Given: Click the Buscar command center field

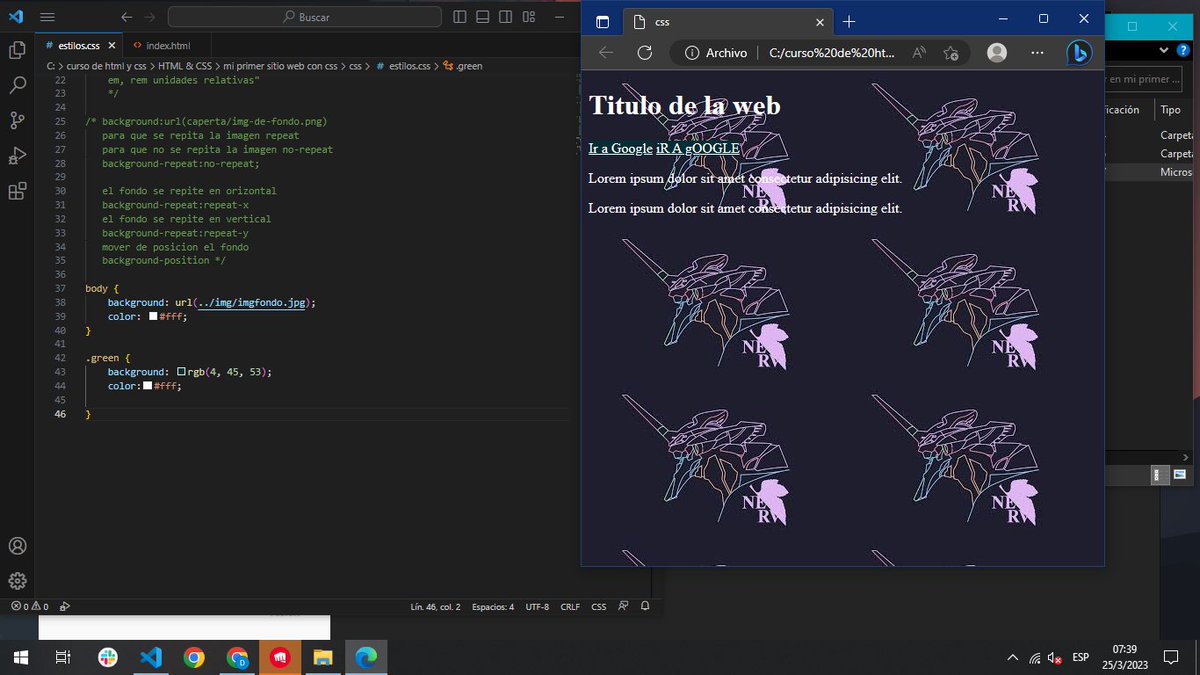Looking at the screenshot, I should coord(304,17).
